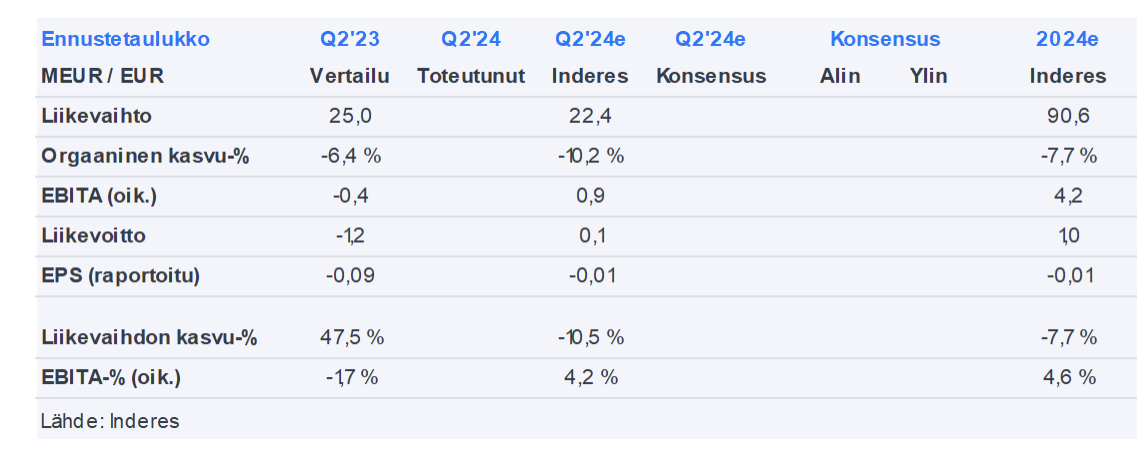The height and width of the screenshot is (460, 1140).
Task: Click the Q2'24 Toteutunut column header
Action: coord(471,40)
